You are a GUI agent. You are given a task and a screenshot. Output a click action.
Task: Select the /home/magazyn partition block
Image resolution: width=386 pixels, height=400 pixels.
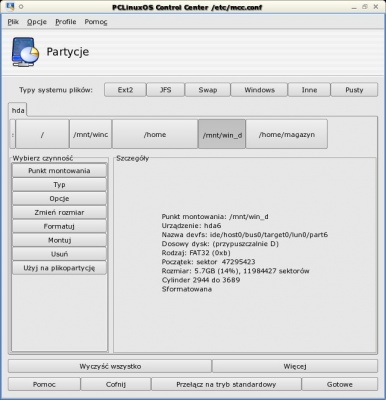[287, 134]
